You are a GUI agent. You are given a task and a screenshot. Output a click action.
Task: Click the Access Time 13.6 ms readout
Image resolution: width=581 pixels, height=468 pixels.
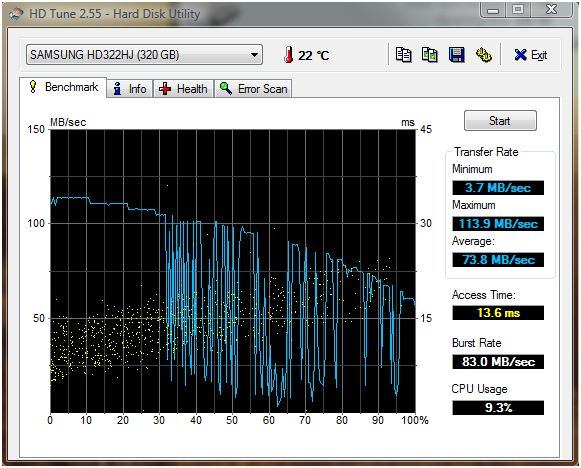498,313
